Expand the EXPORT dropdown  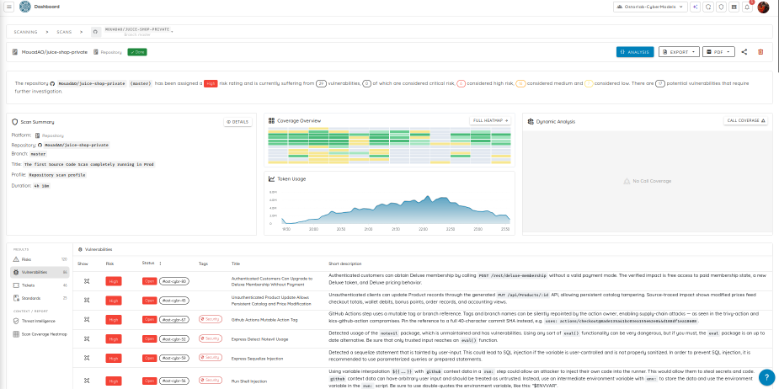tap(679, 52)
